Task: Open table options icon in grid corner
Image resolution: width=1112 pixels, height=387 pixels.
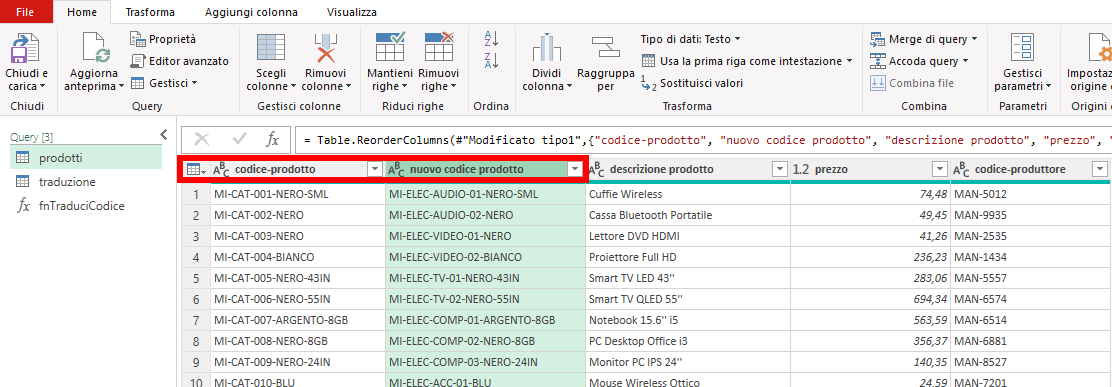Action: pos(195,169)
